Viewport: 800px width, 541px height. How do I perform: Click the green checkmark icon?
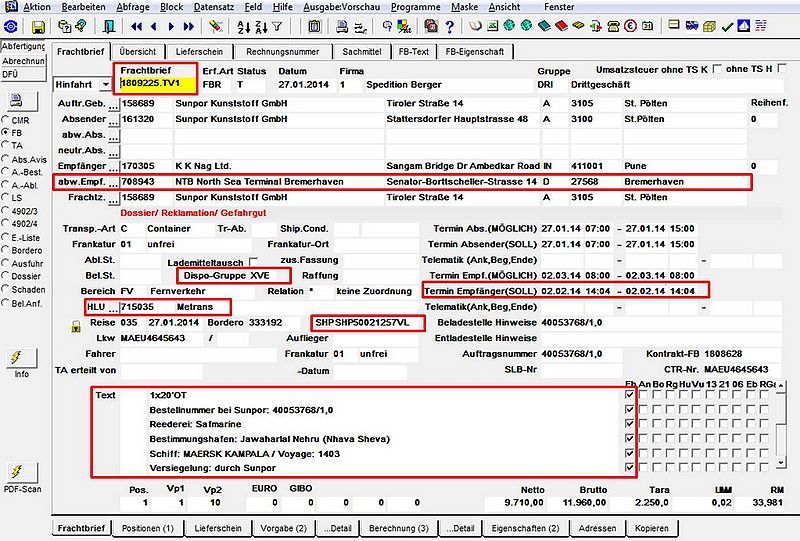[728, 27]
